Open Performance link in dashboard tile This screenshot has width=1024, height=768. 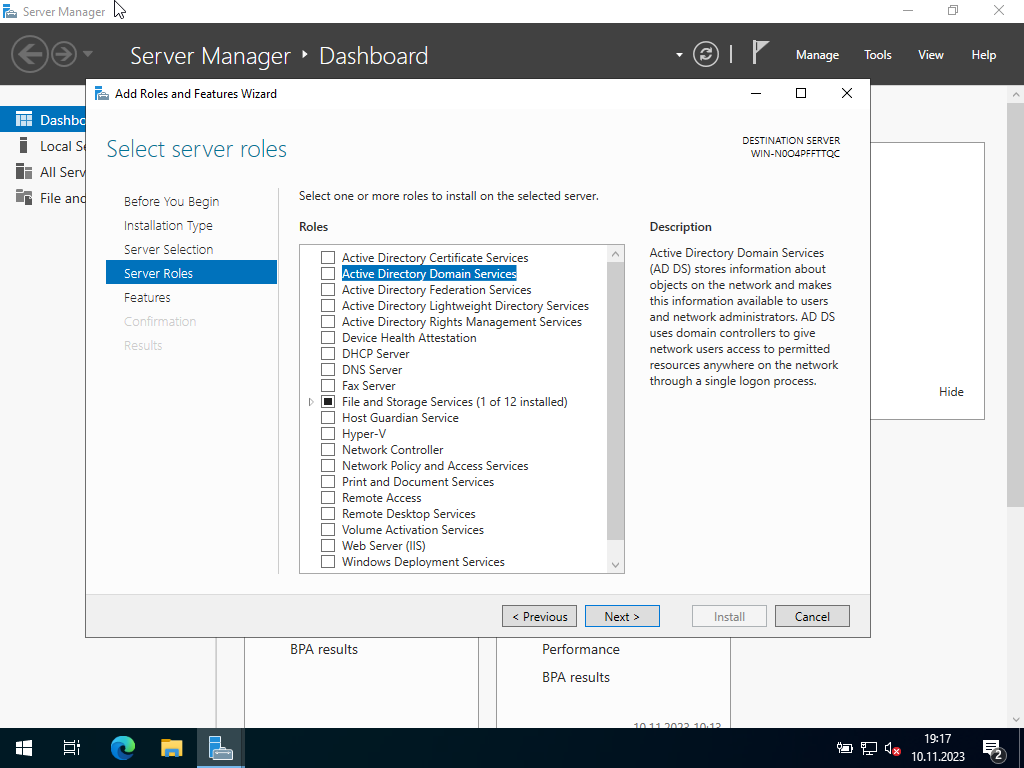(581, 649)
